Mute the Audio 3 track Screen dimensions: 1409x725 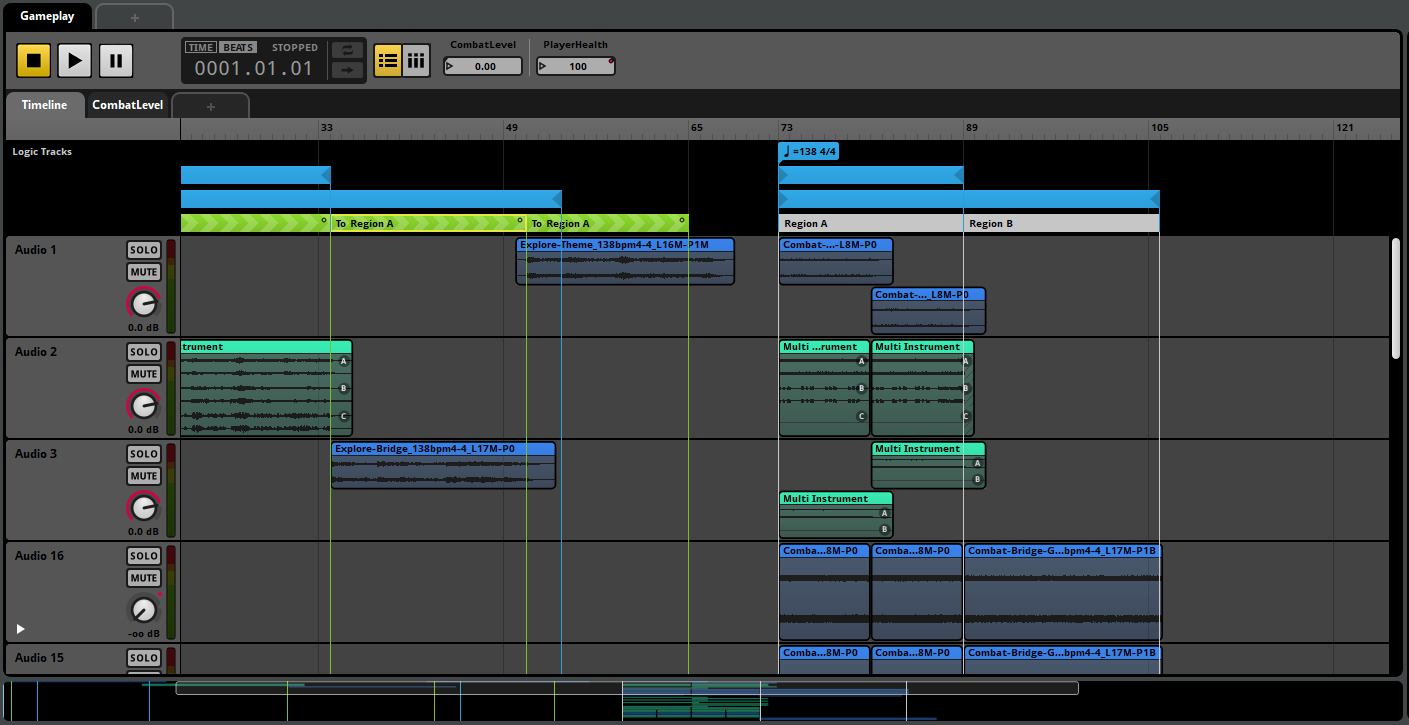click(144, 476)
